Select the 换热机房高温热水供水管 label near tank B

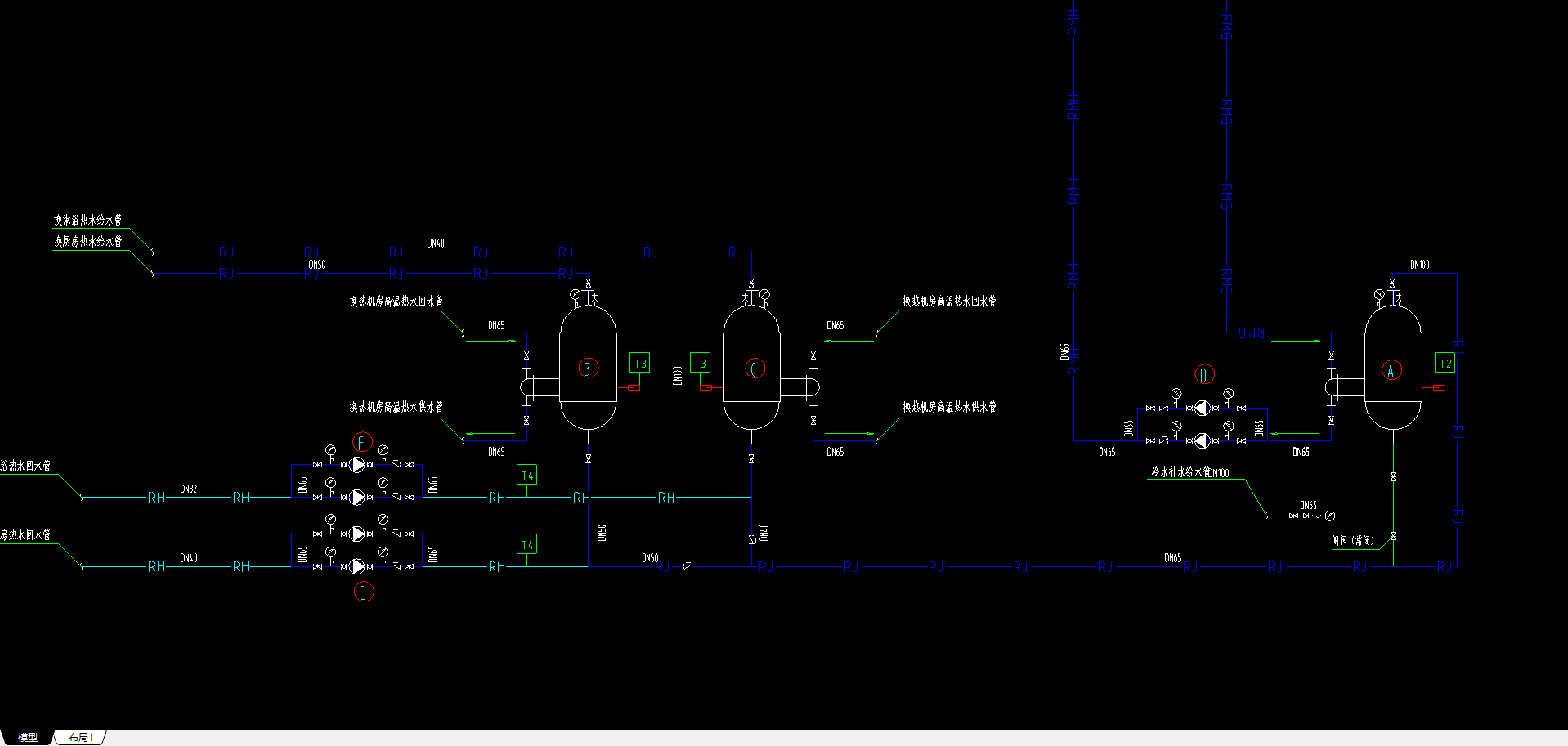pos(396,407)
